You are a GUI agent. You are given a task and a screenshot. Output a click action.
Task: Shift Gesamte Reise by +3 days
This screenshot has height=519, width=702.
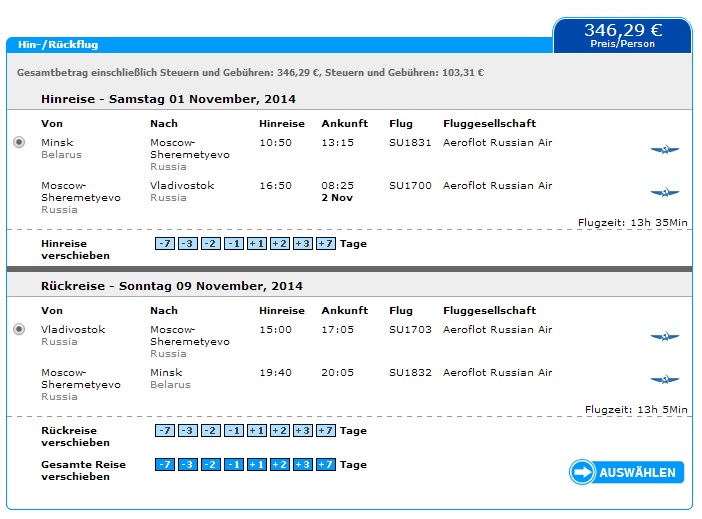303,465
